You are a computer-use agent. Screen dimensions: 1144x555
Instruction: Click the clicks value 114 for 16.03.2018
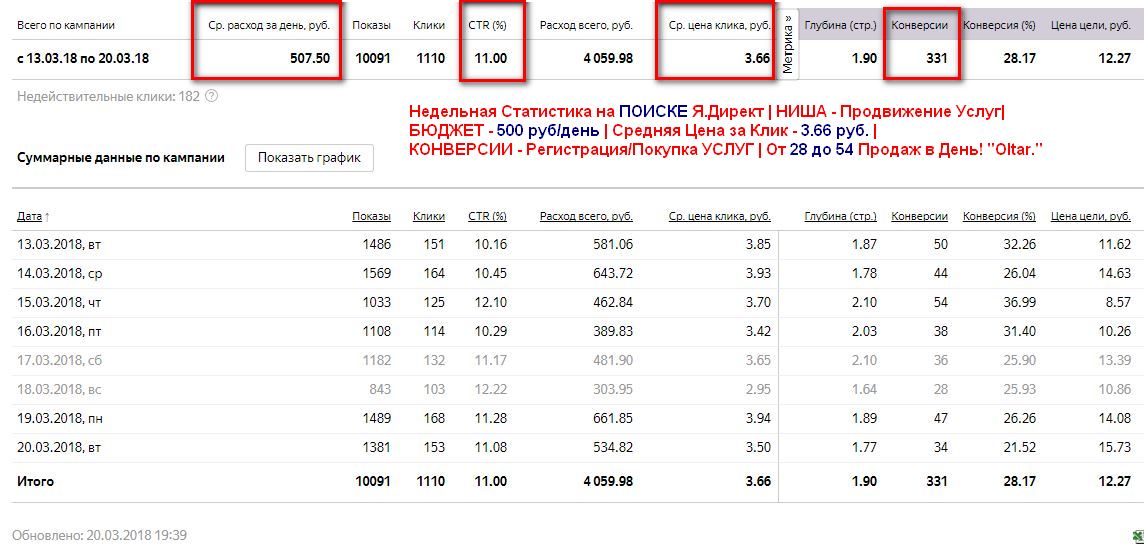435,332
